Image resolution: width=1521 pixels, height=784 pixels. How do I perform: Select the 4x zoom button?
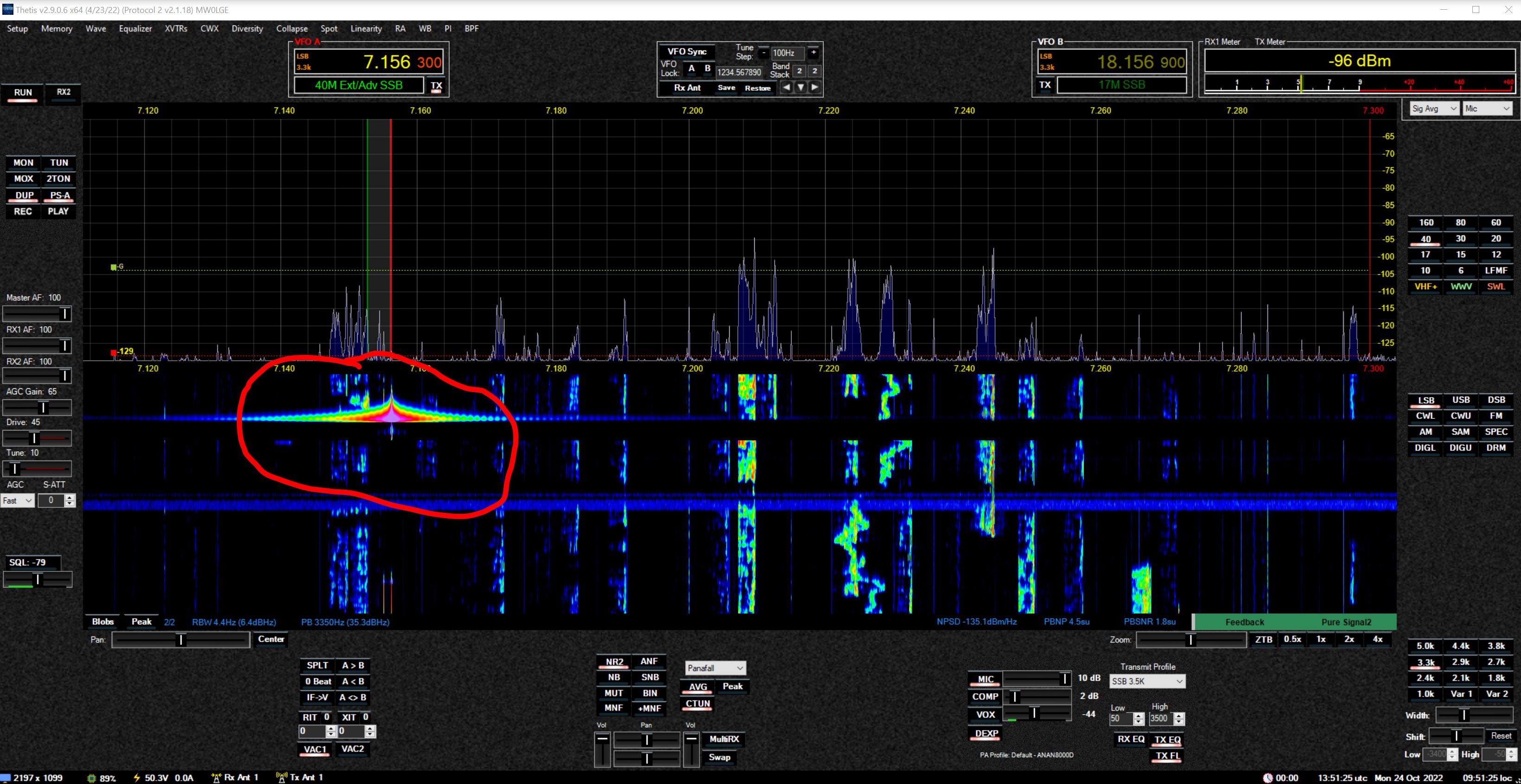(x=1377, y=639)
